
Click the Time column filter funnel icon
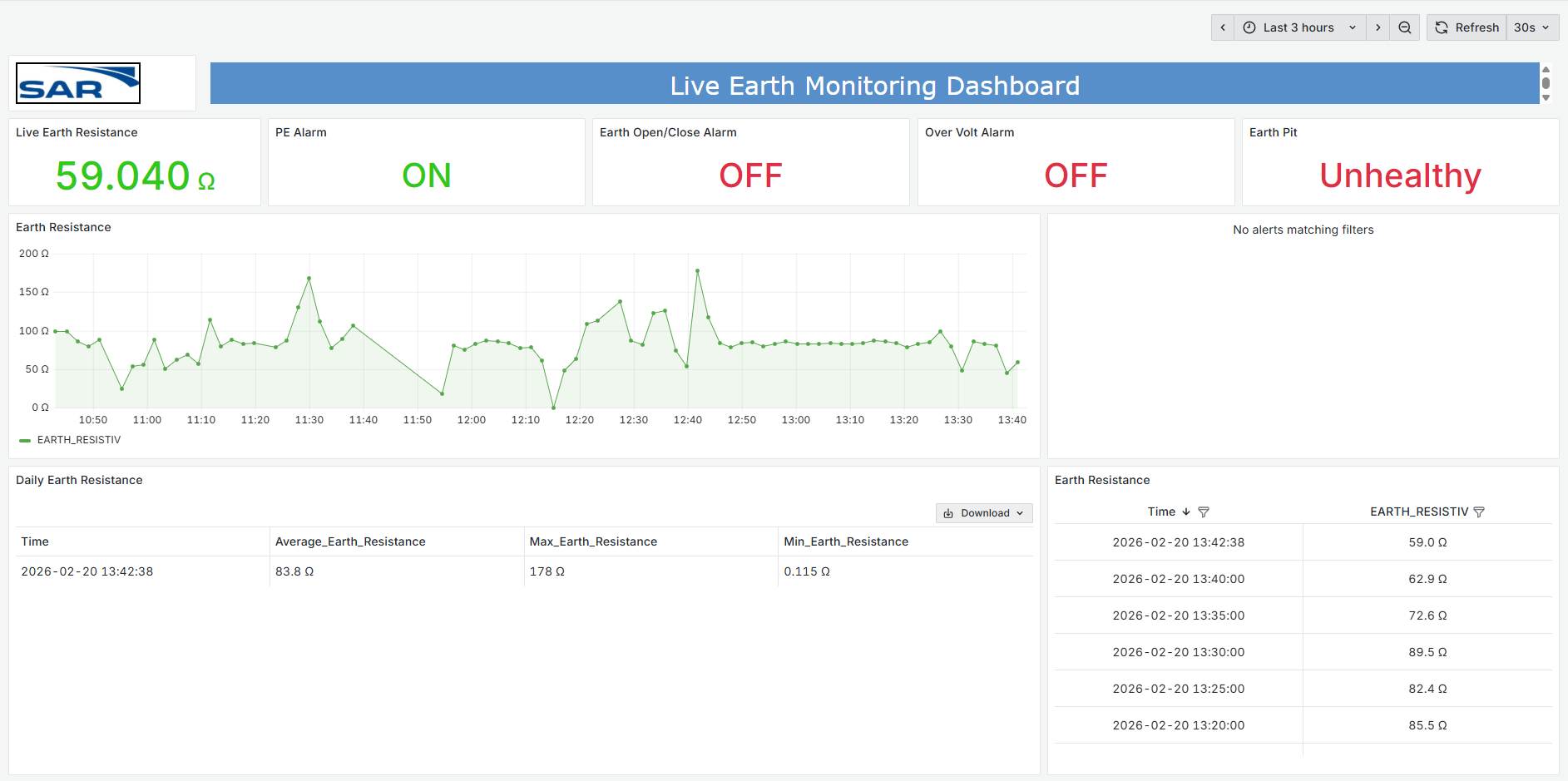(1203, 512)
